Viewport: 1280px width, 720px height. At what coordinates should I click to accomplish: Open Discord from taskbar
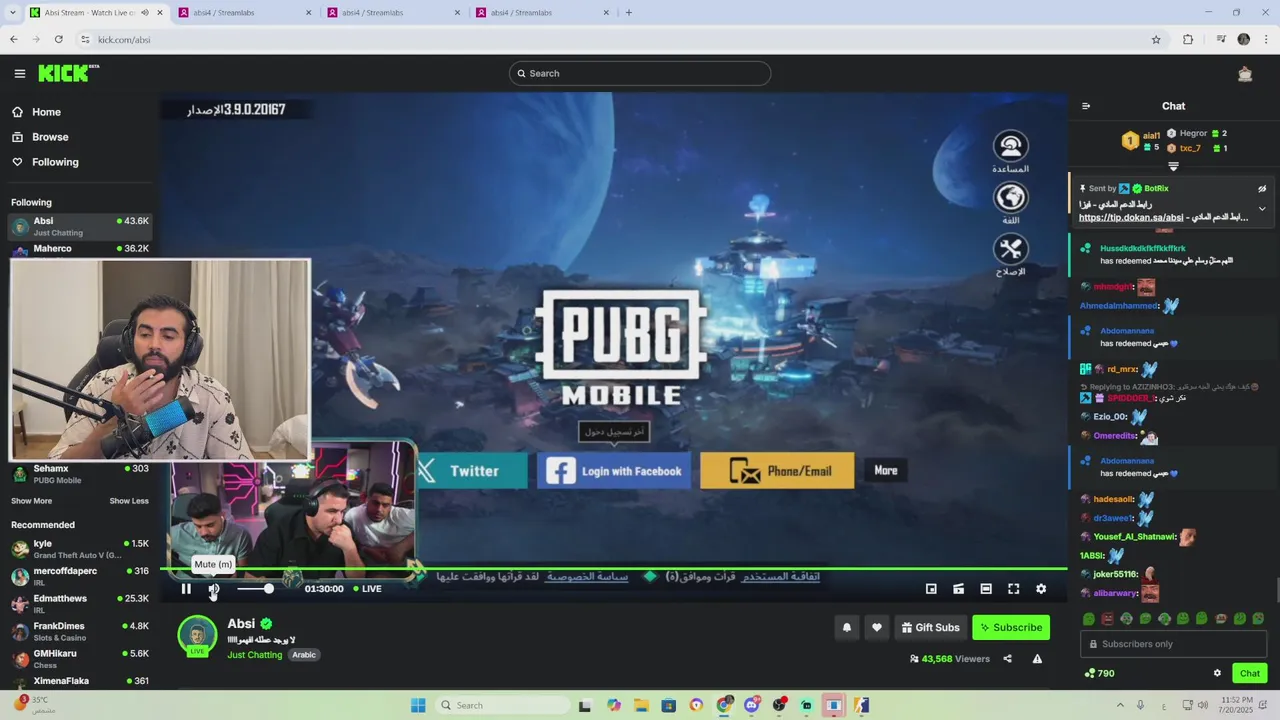click(x=751, y=705)
